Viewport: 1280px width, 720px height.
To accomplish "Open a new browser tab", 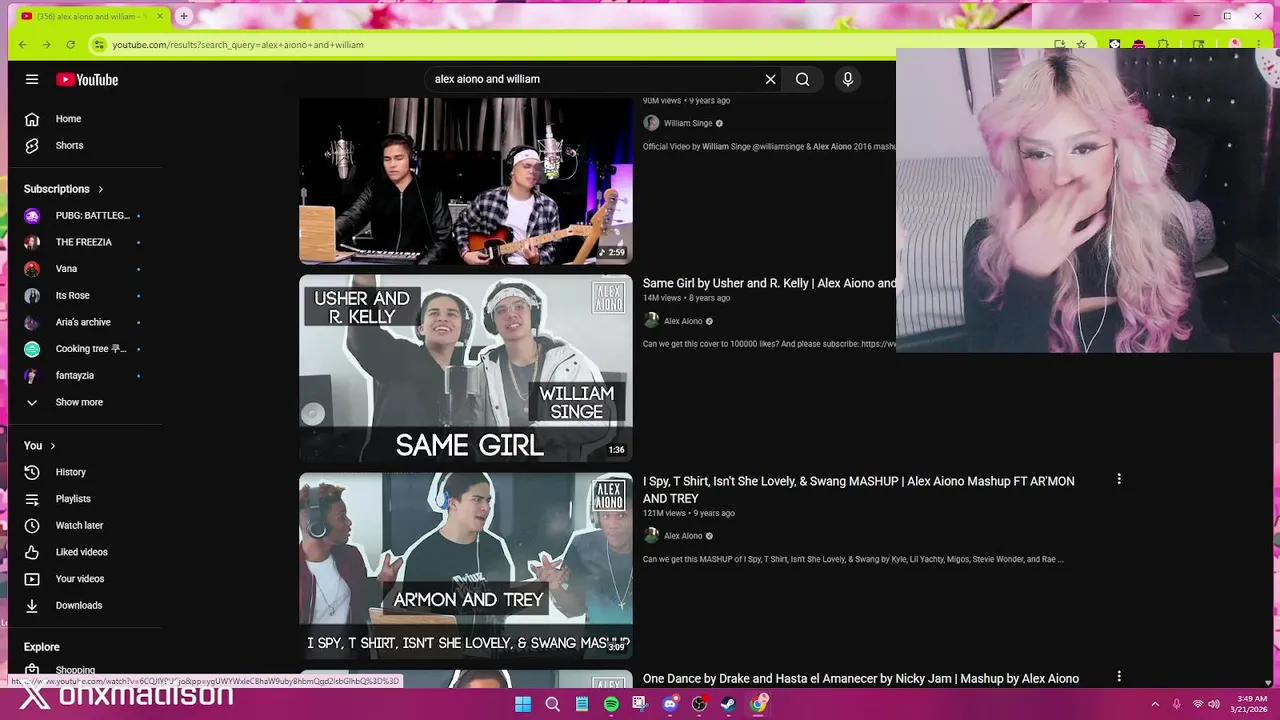I will (184, 16).
